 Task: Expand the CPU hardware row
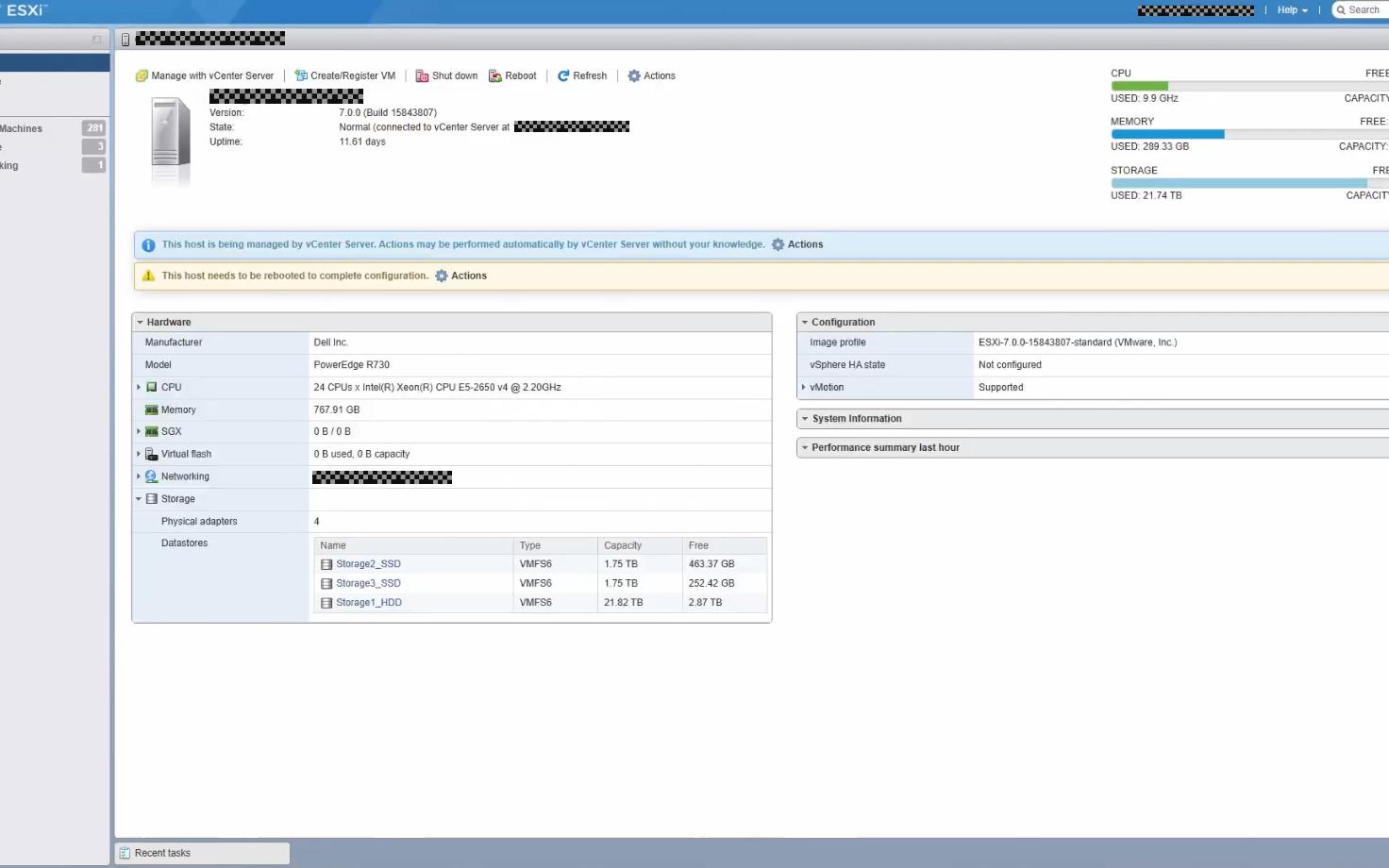point(139,387)
